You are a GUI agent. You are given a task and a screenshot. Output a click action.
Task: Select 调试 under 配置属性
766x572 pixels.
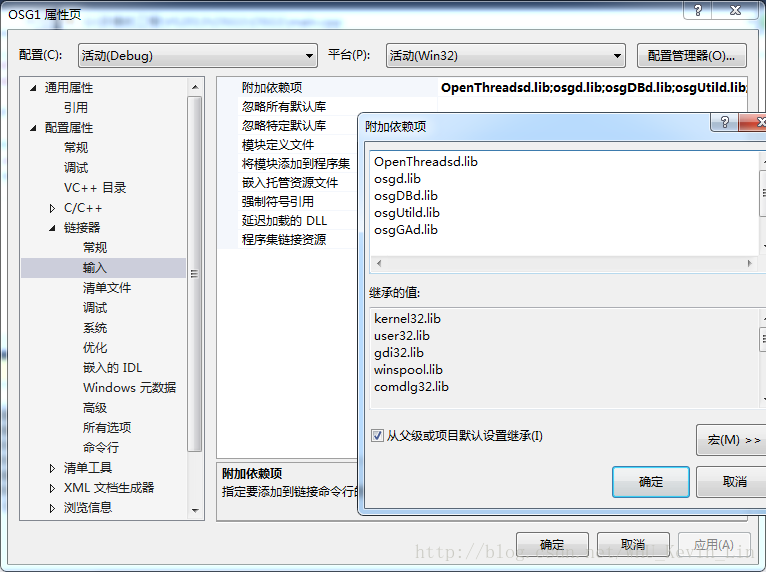pyautogui.click(x=76, y=168)
